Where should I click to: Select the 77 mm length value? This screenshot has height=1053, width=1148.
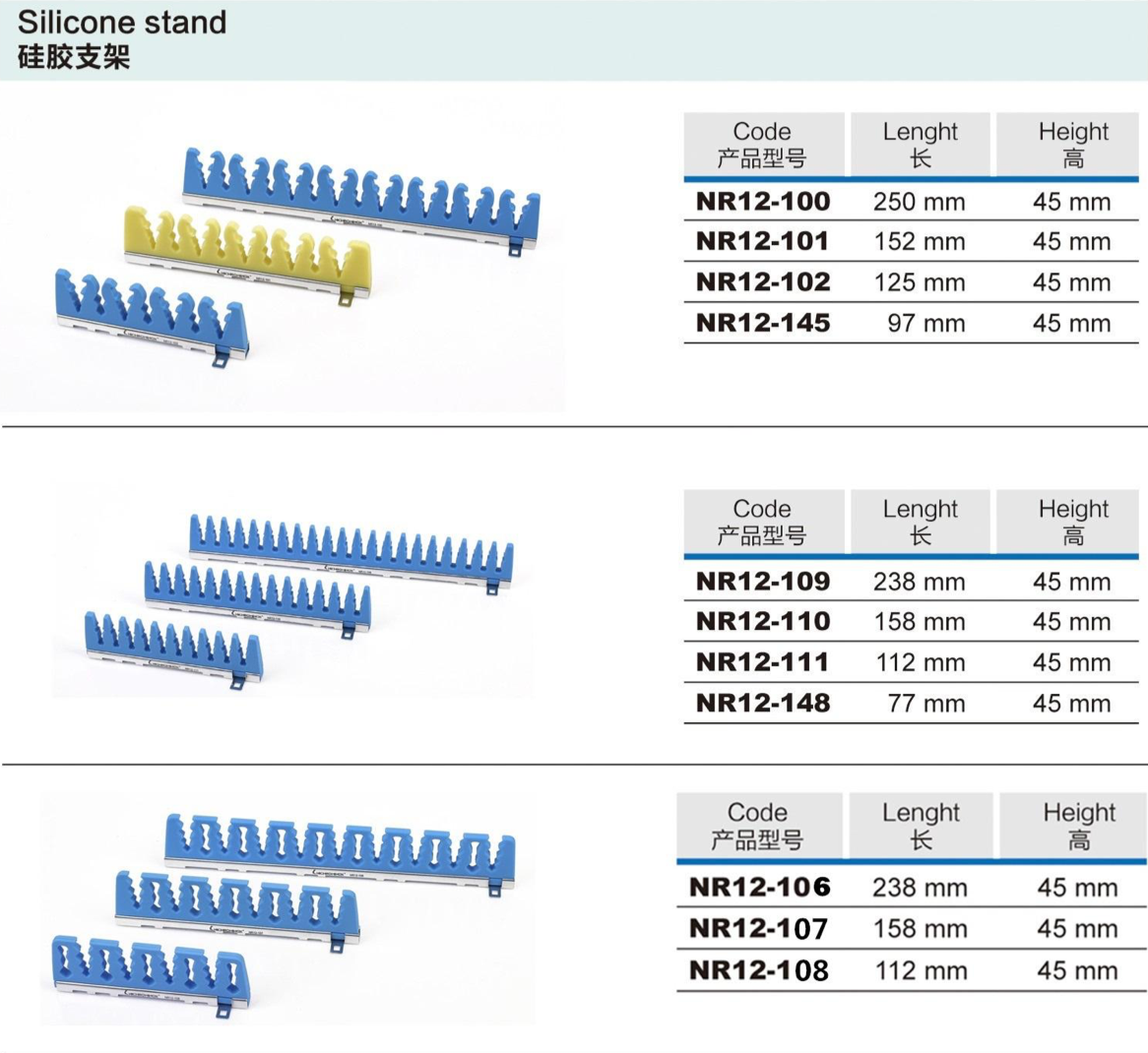coord(925,705)
